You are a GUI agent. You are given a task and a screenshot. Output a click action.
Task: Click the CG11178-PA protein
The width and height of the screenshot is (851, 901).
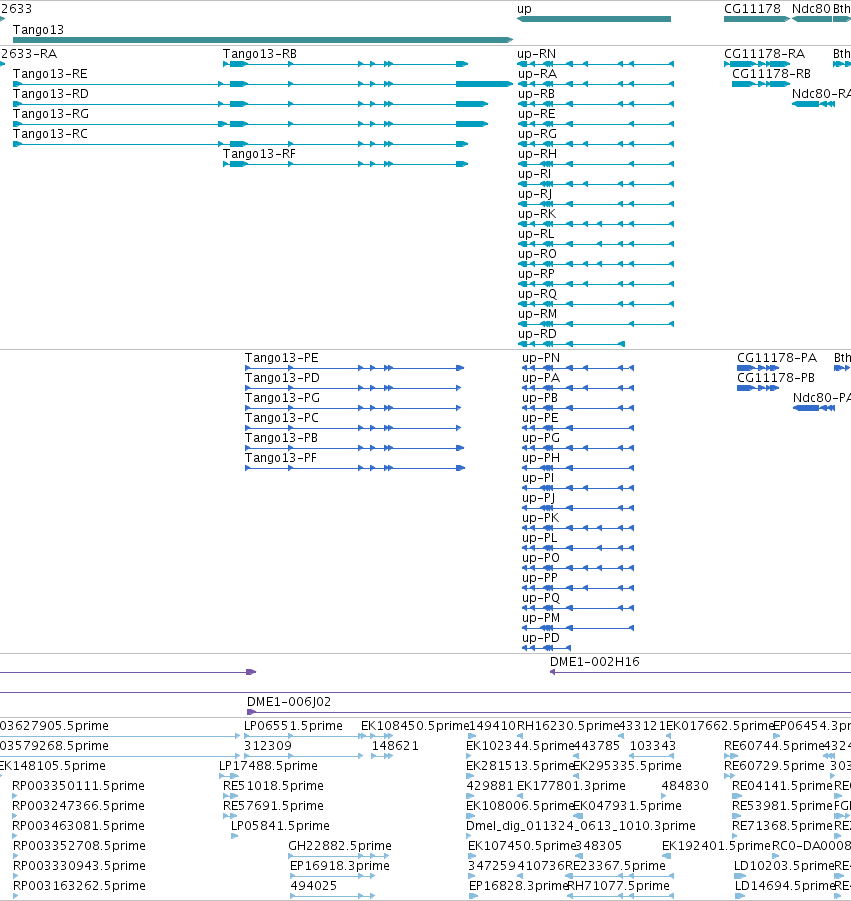758,368
